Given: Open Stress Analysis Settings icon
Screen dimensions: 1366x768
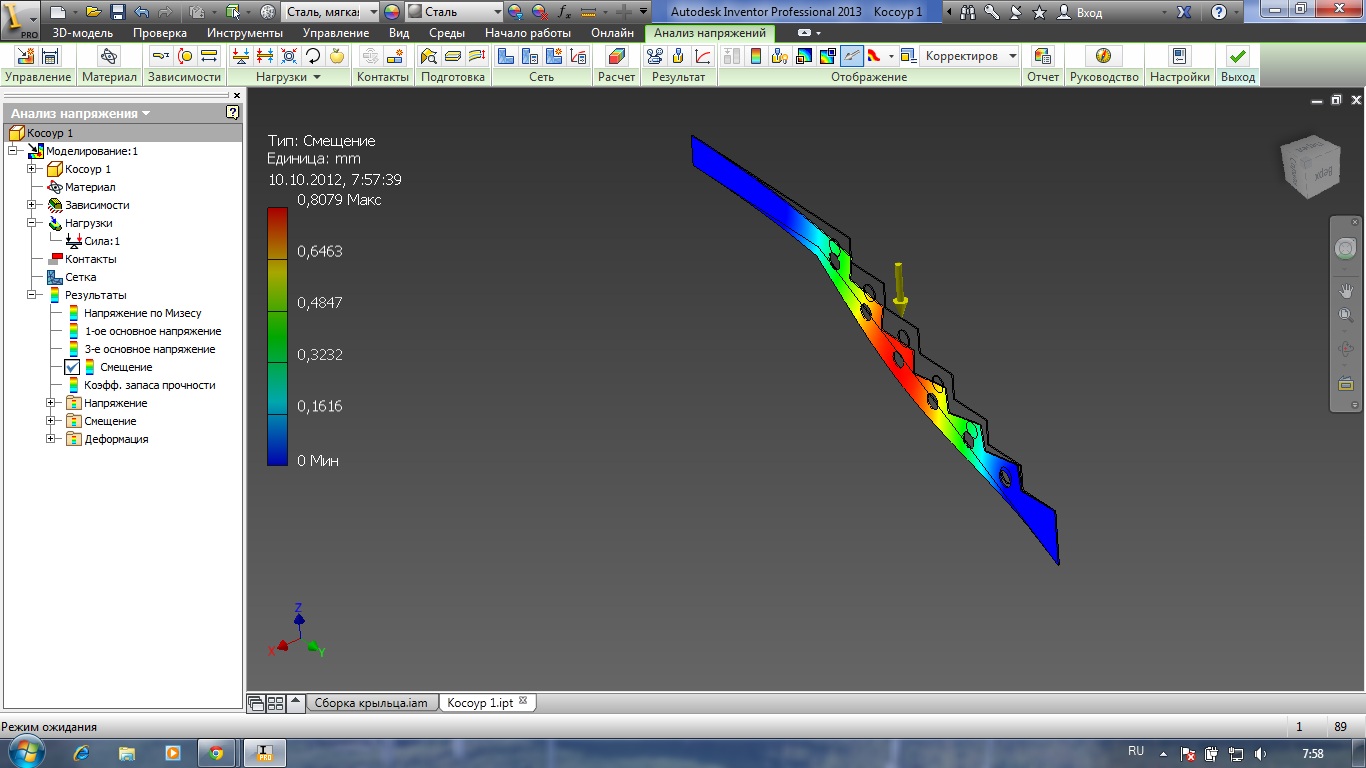Looking at the screenshot, I should [x=1179, y=56].
